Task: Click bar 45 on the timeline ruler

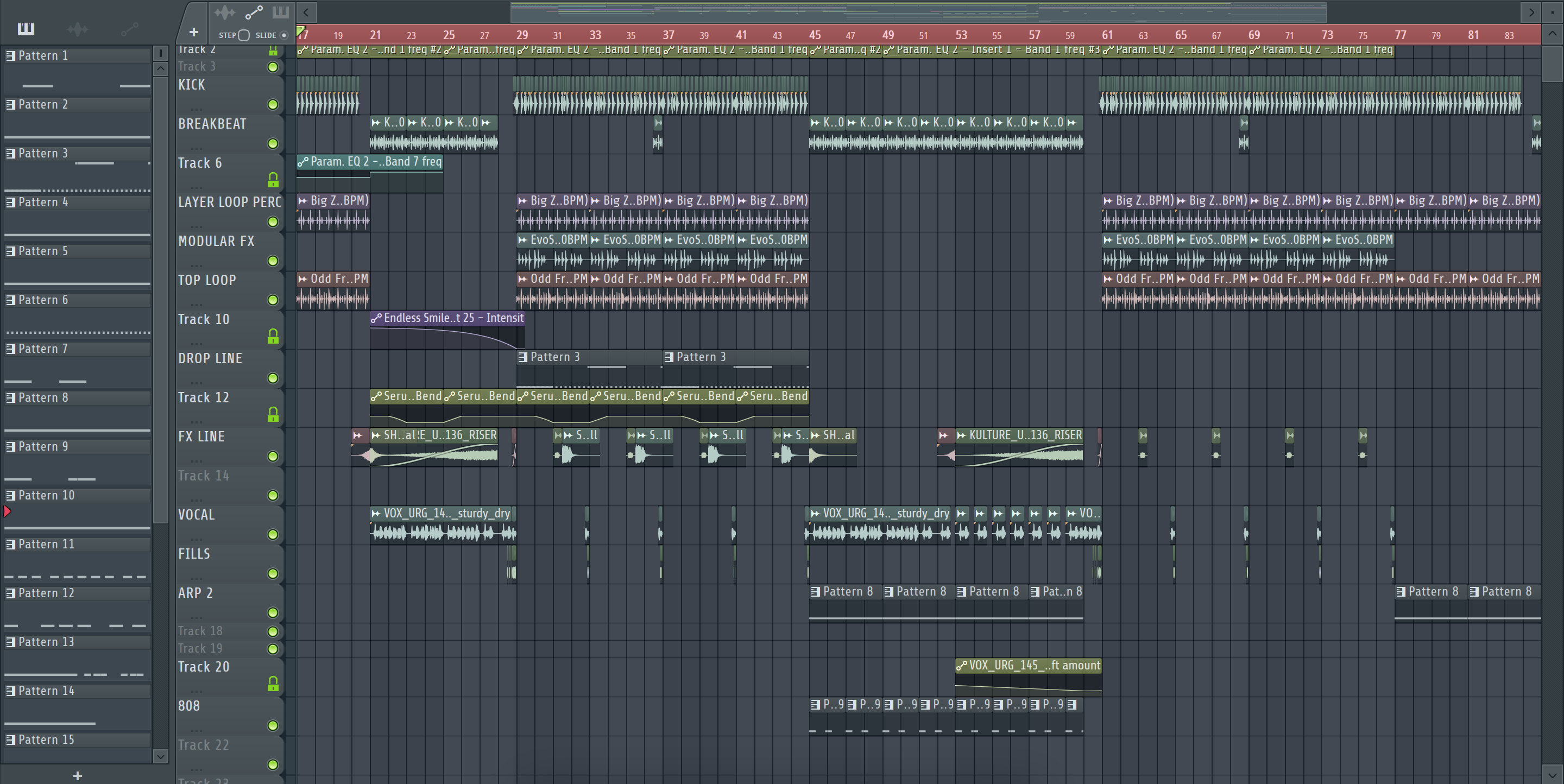Action: click(815, 35)
